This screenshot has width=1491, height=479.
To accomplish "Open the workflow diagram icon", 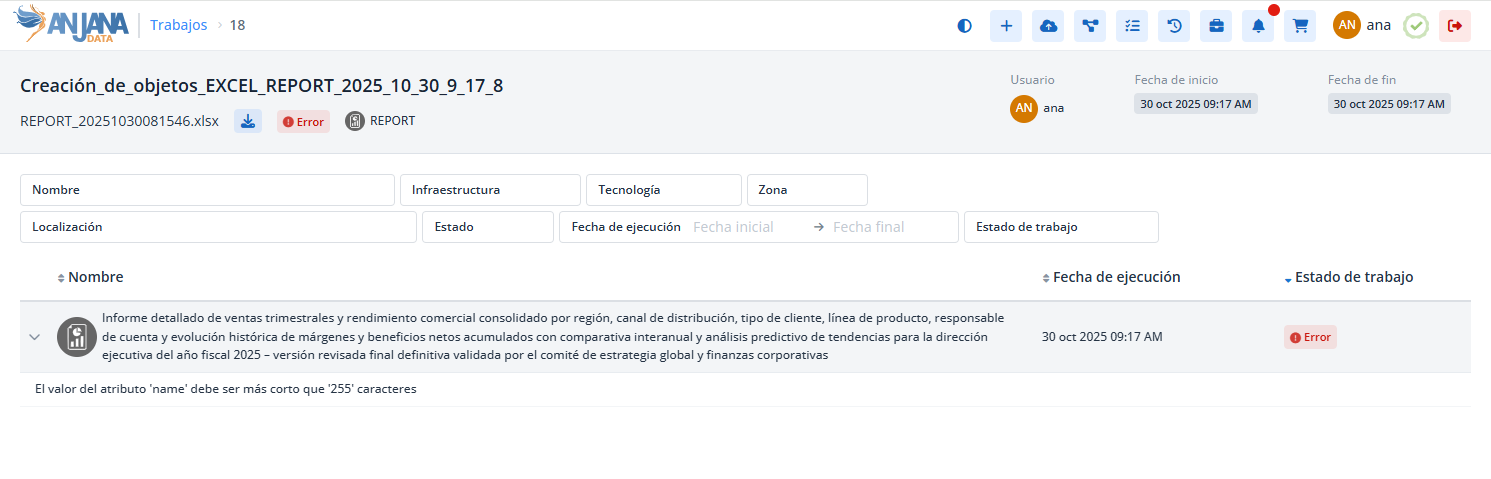I will 1090,26.
